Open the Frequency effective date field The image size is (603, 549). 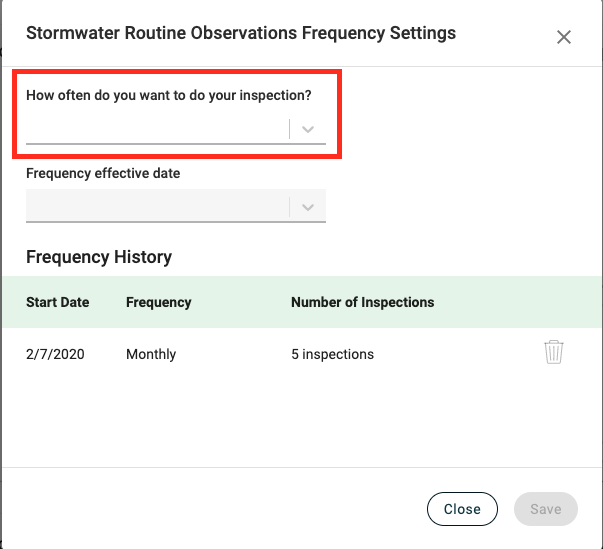pos(176,206)
